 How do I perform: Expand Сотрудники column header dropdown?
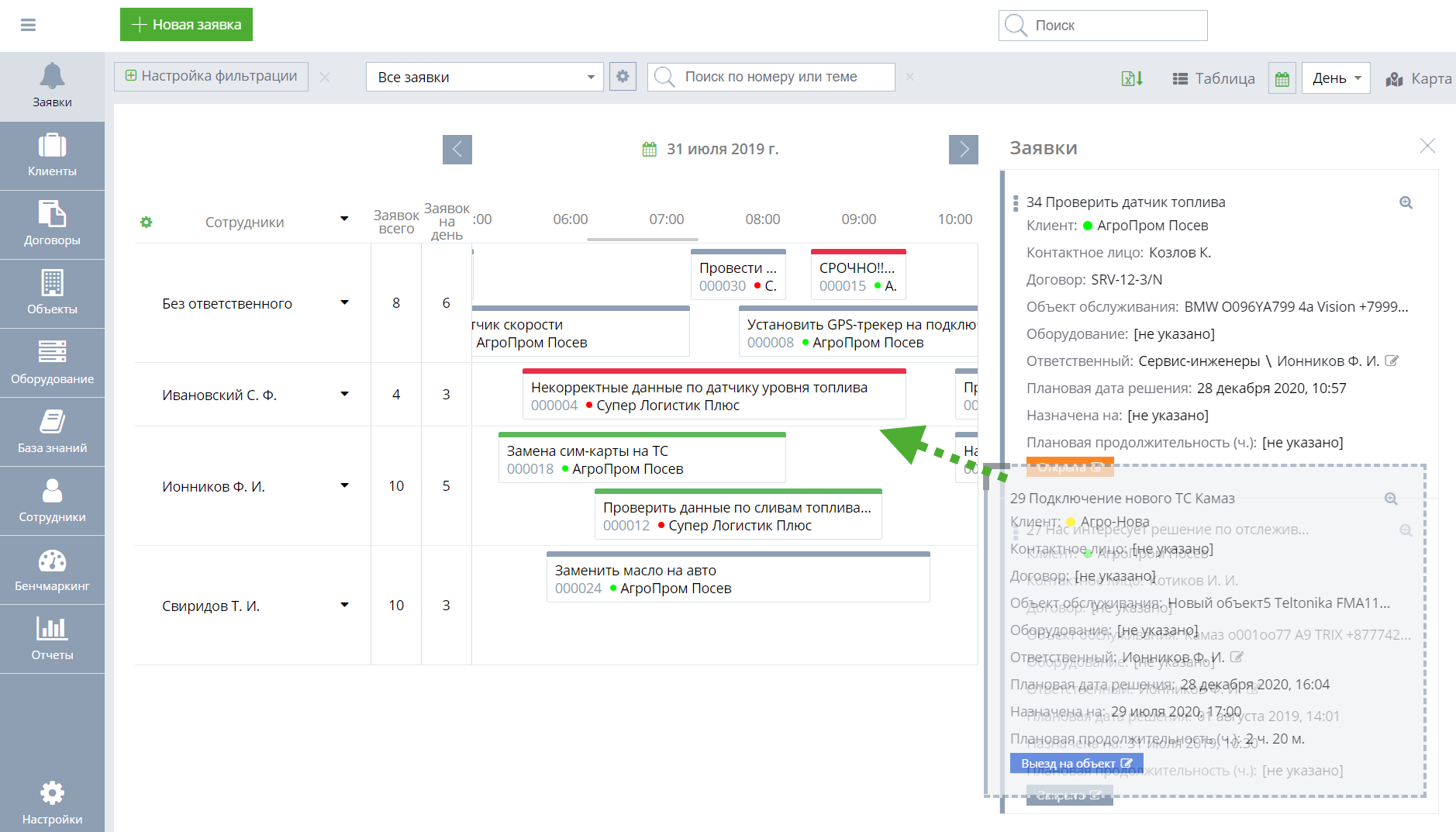(344, 219)
